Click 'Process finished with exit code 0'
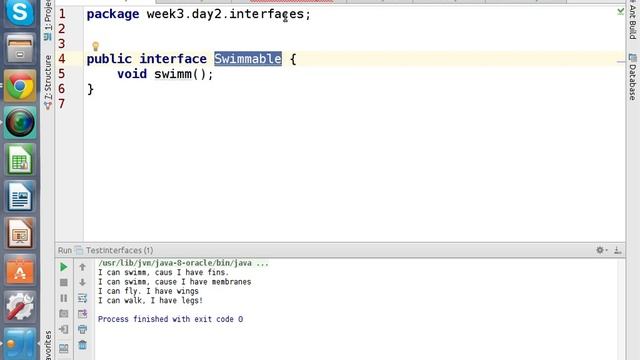The height and width of the screenshot is (360, 640). [x=170, y=319]
